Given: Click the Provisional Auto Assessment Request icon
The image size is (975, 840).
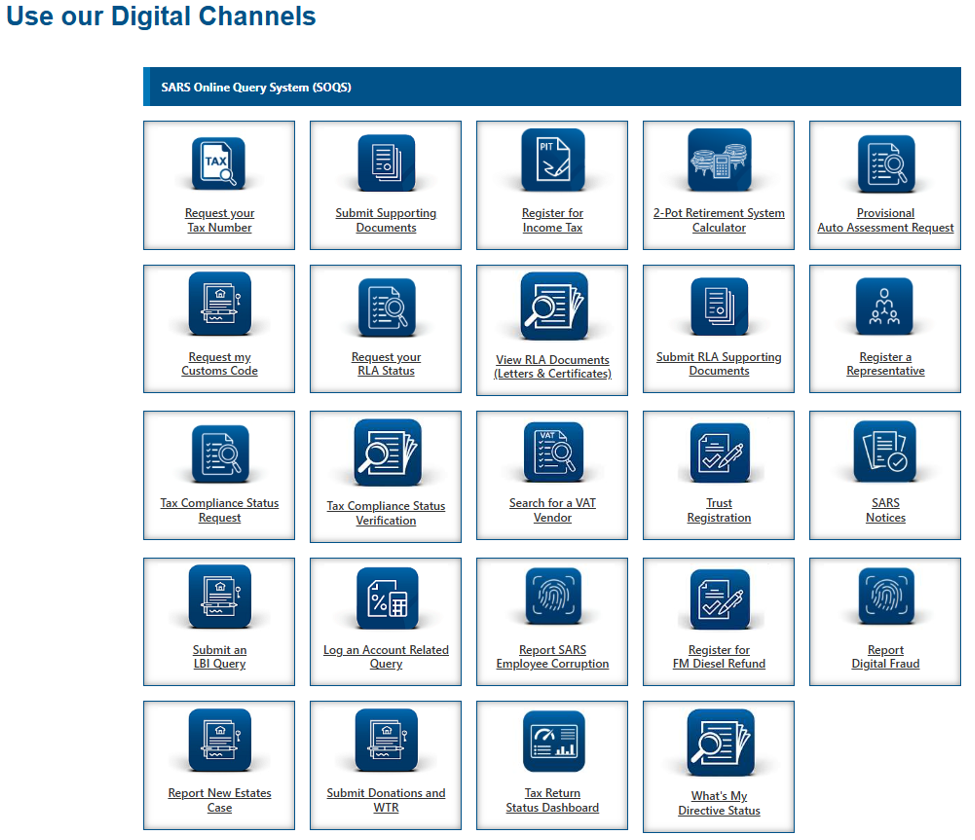Looking at the screenshot, I should click(x=886, y=164).
